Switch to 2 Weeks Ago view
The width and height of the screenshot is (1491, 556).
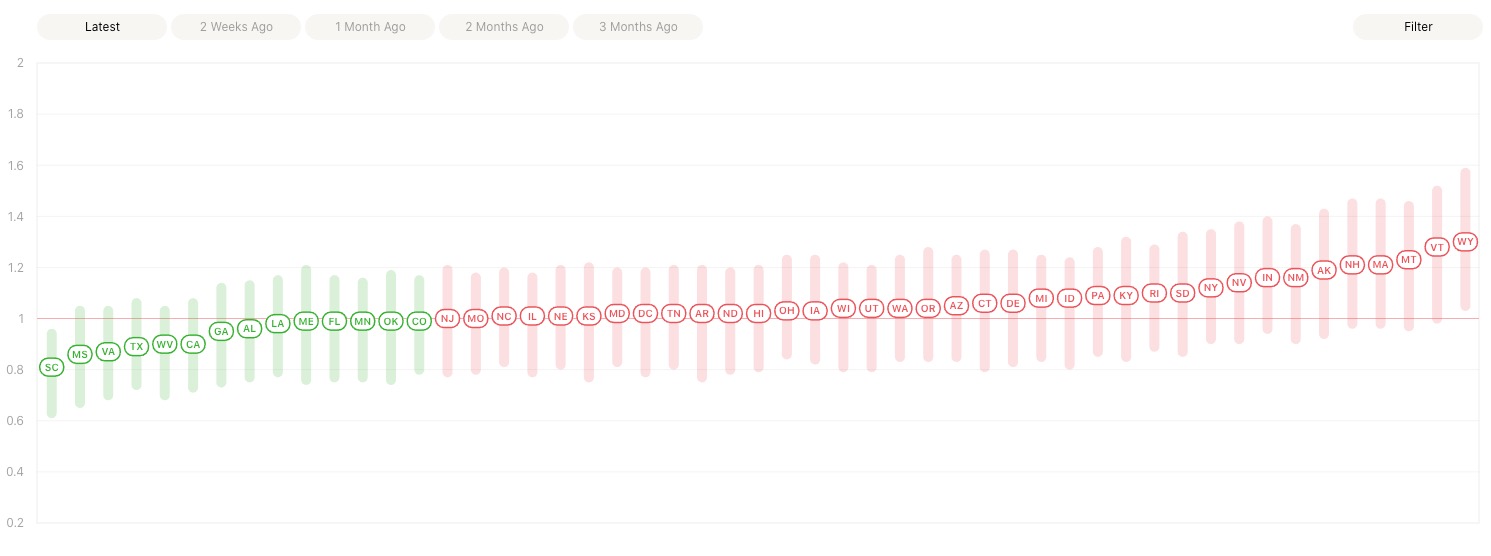(x=236, y=27)
